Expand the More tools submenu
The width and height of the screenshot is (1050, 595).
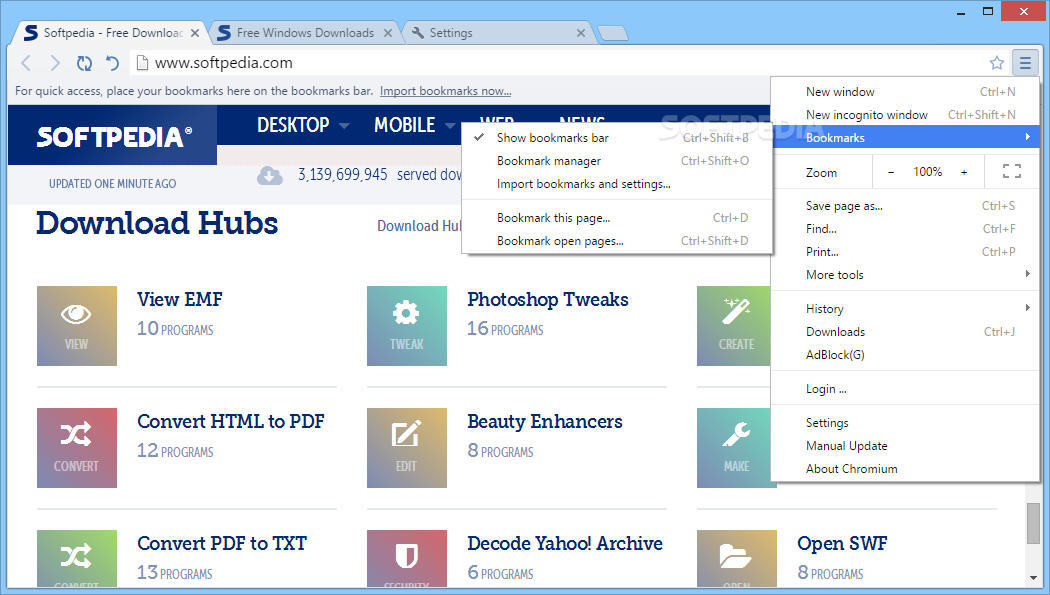(905, 274)
